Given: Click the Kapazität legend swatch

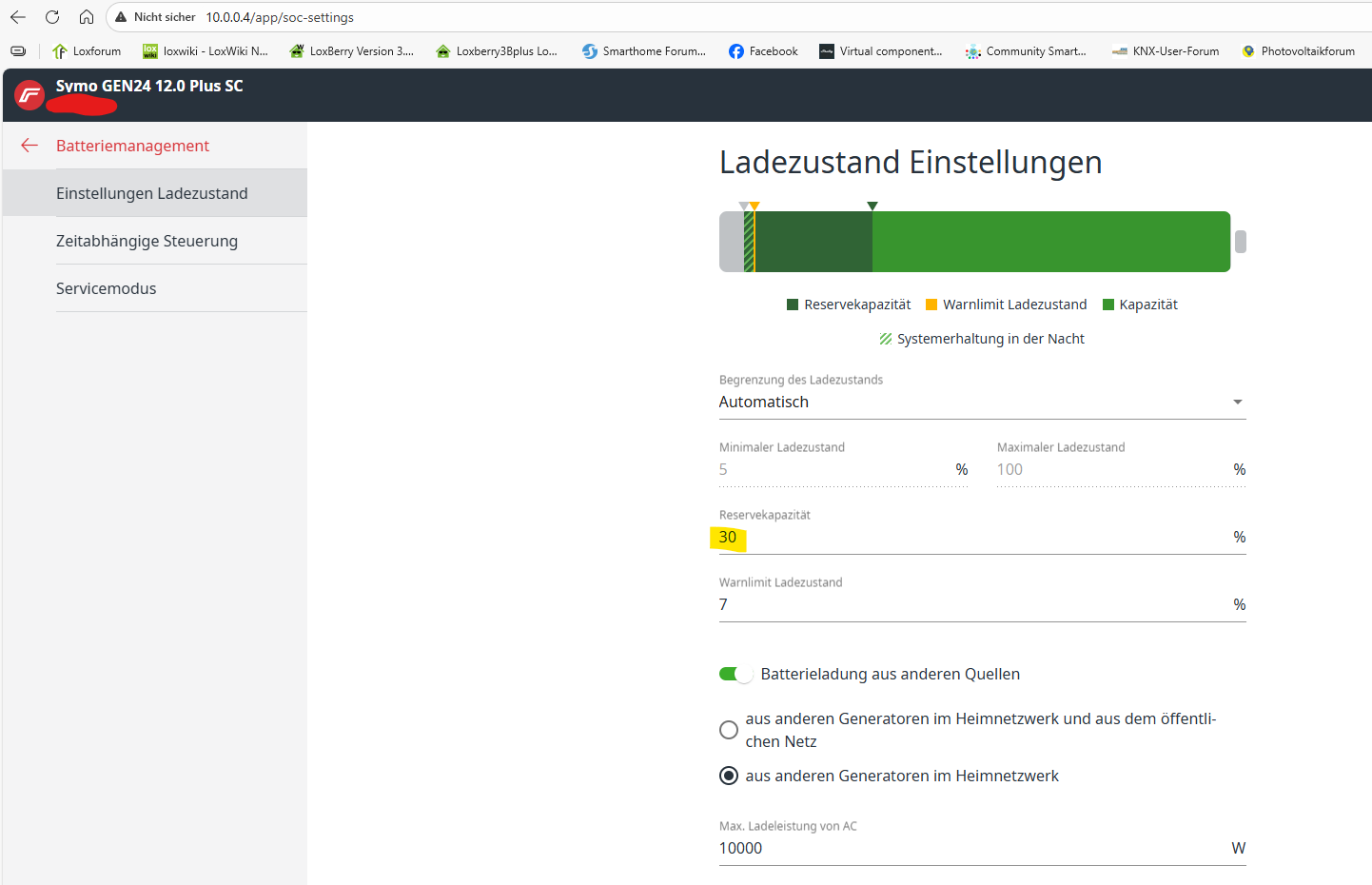Looking at the screenshot, I should coord(1108,305).
